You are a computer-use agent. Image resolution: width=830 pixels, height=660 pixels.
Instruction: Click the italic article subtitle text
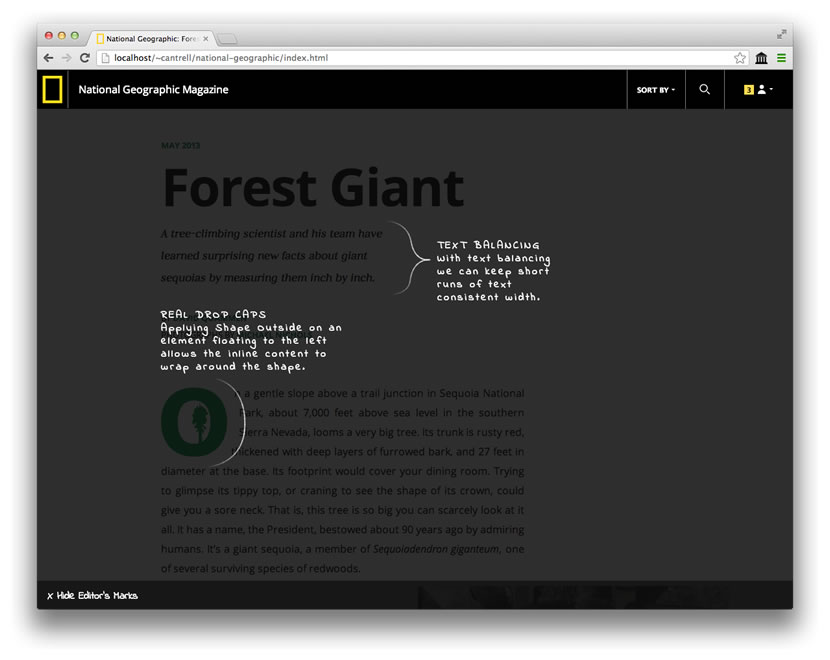[272, 256]
